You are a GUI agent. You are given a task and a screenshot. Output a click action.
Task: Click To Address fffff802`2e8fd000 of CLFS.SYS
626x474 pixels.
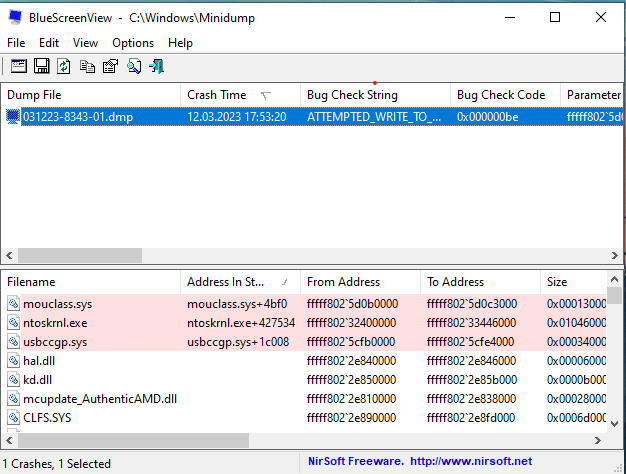click(x=471, y=418)
